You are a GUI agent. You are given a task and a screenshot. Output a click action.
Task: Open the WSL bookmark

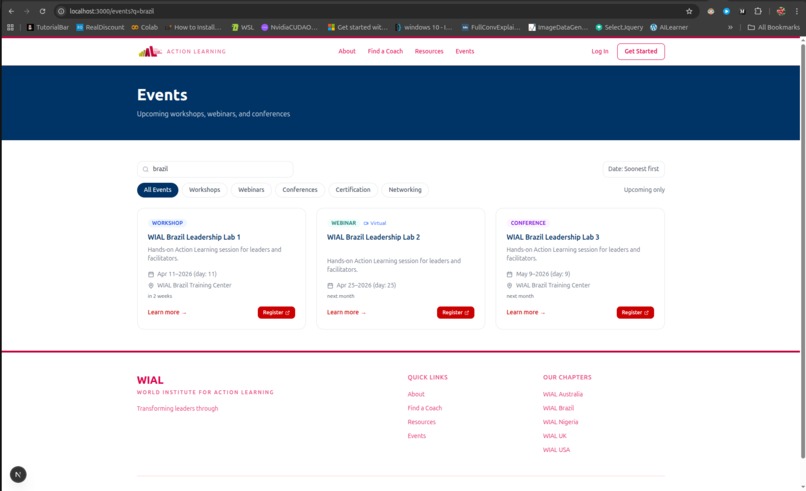(243, 27)
